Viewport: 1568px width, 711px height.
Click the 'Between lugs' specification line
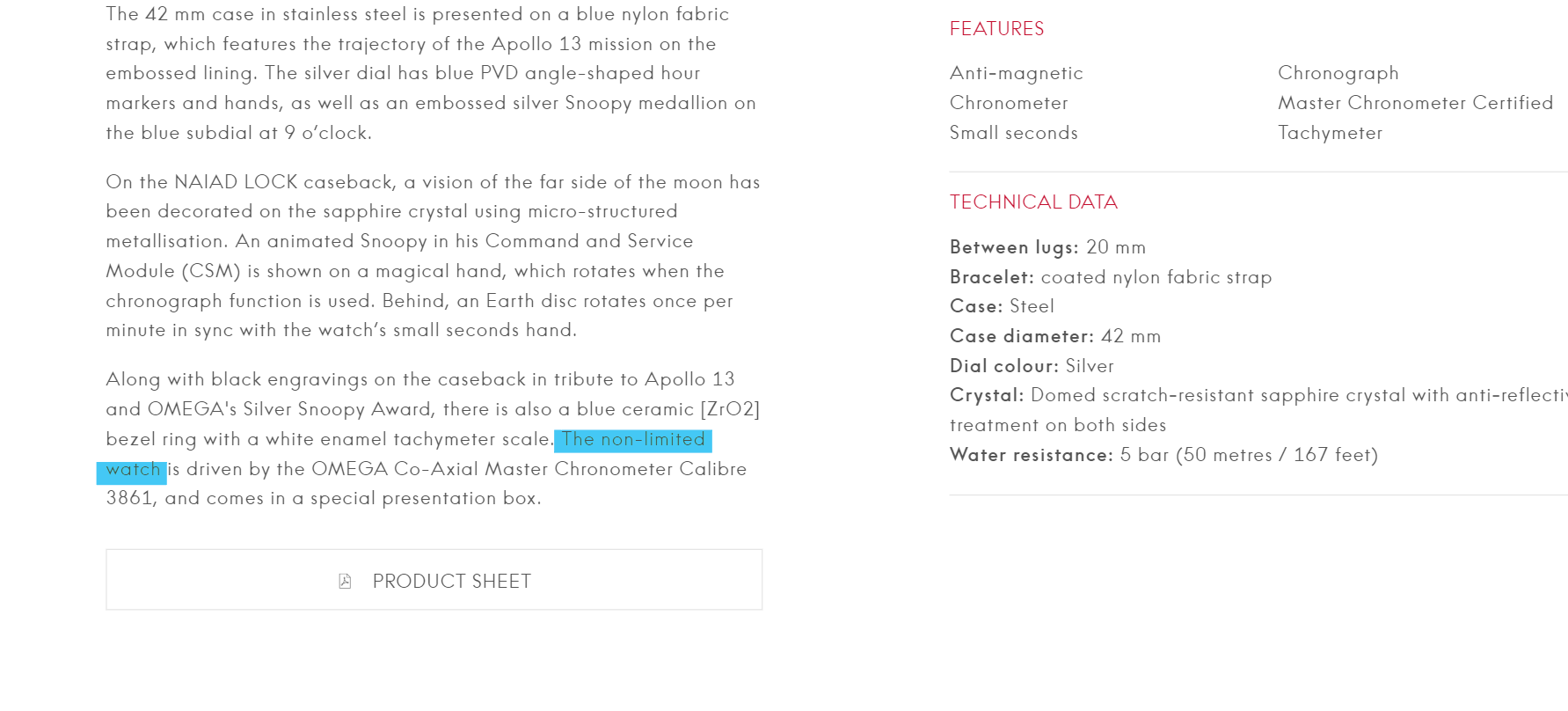(x=1047, y=247)
